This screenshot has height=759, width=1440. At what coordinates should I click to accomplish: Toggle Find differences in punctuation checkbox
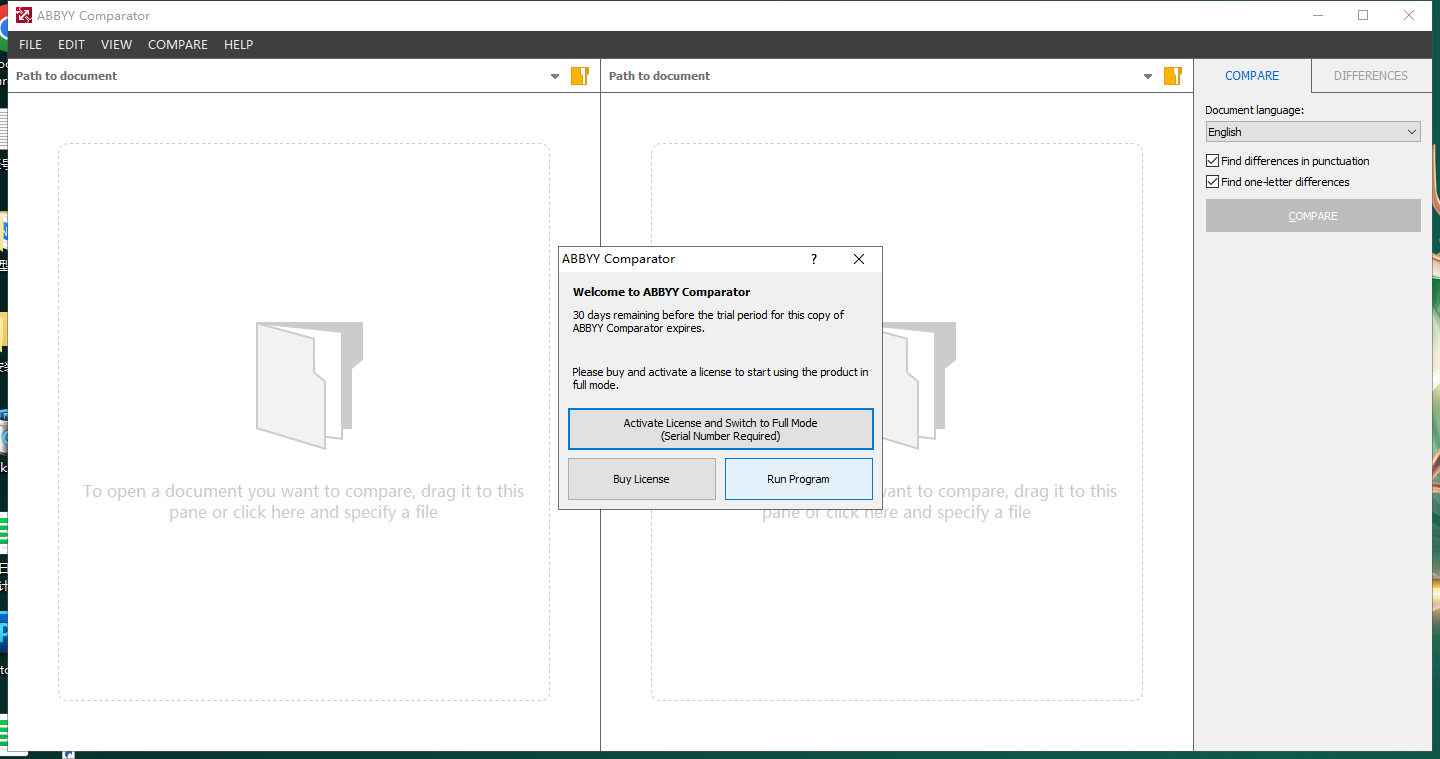pos(1213,161)
